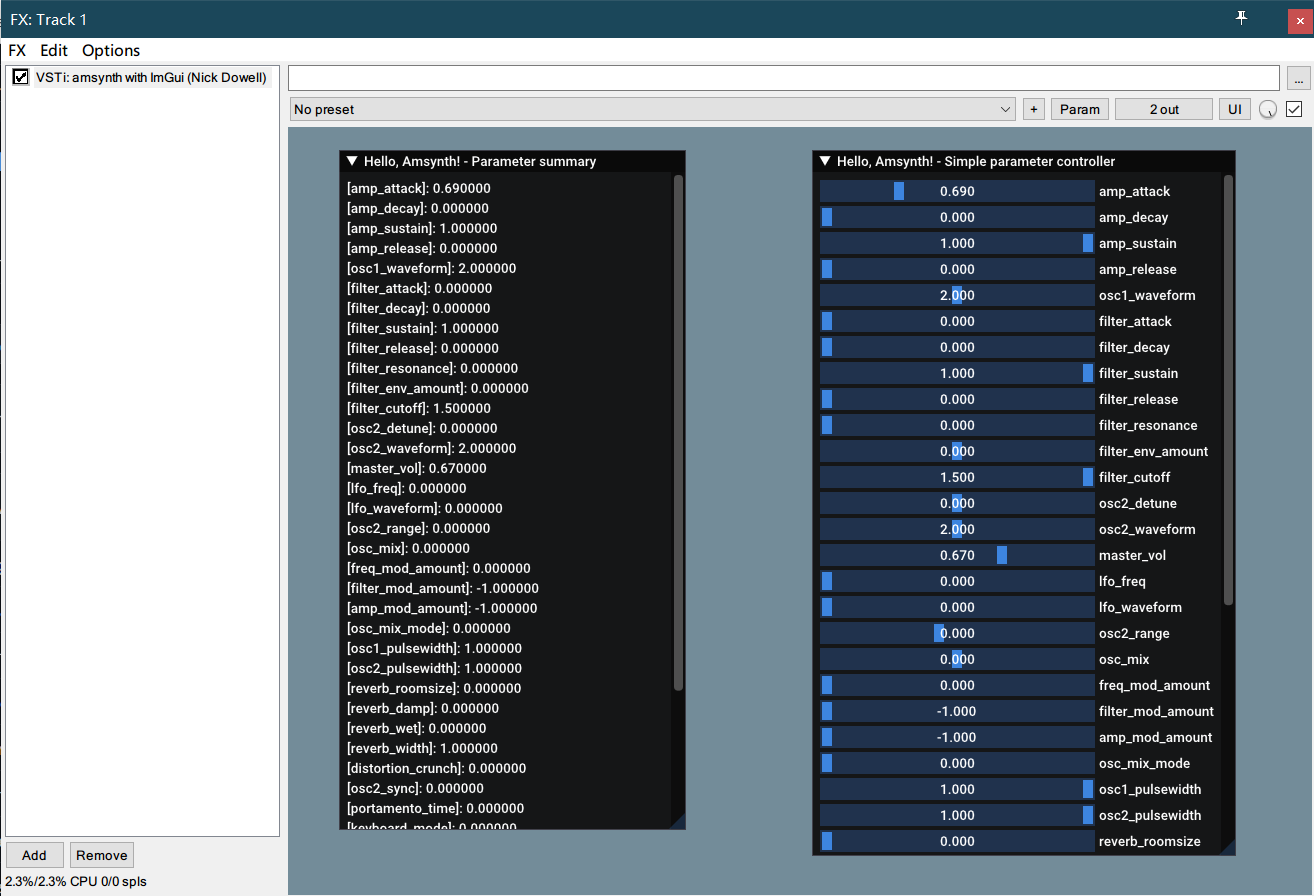Collapse the Simple parameter controller triangle
The width and height of the screenshot is (1314, 896).
(825, 161)
